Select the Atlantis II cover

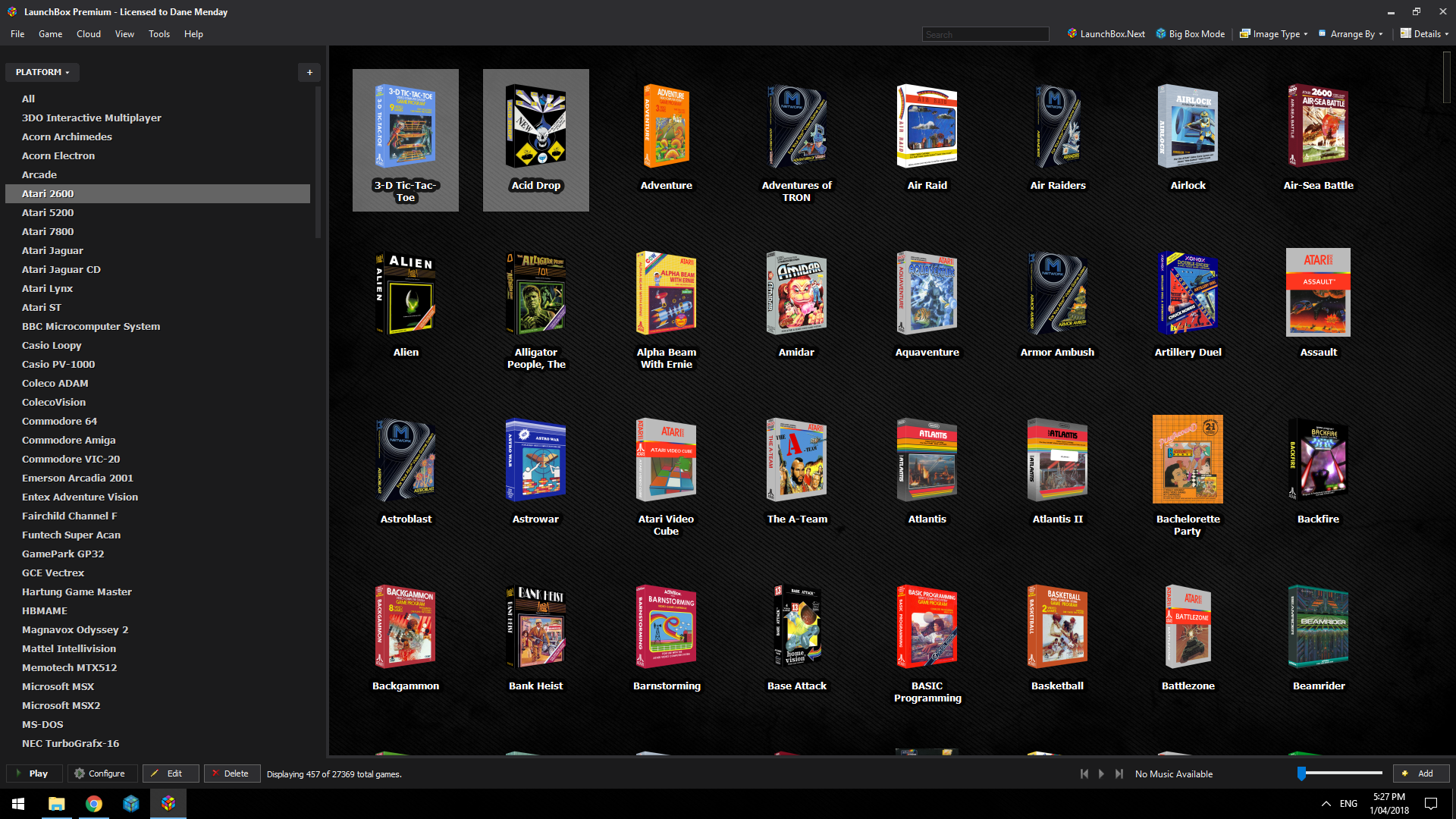pyautogui.click(x=1058, y=460)
